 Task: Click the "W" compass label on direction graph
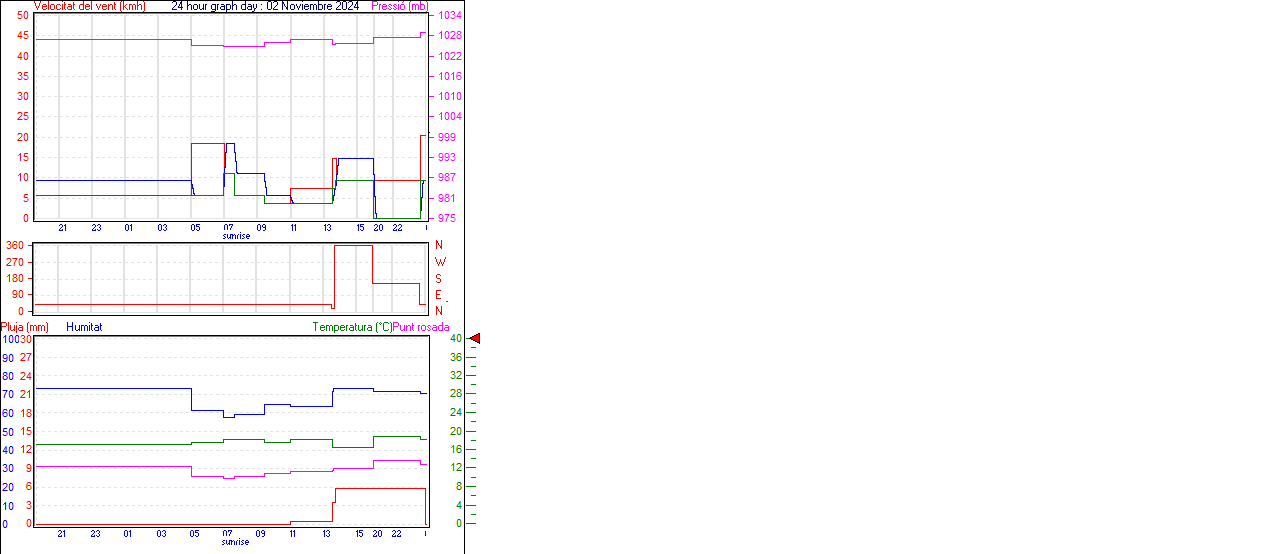(440, 262)
